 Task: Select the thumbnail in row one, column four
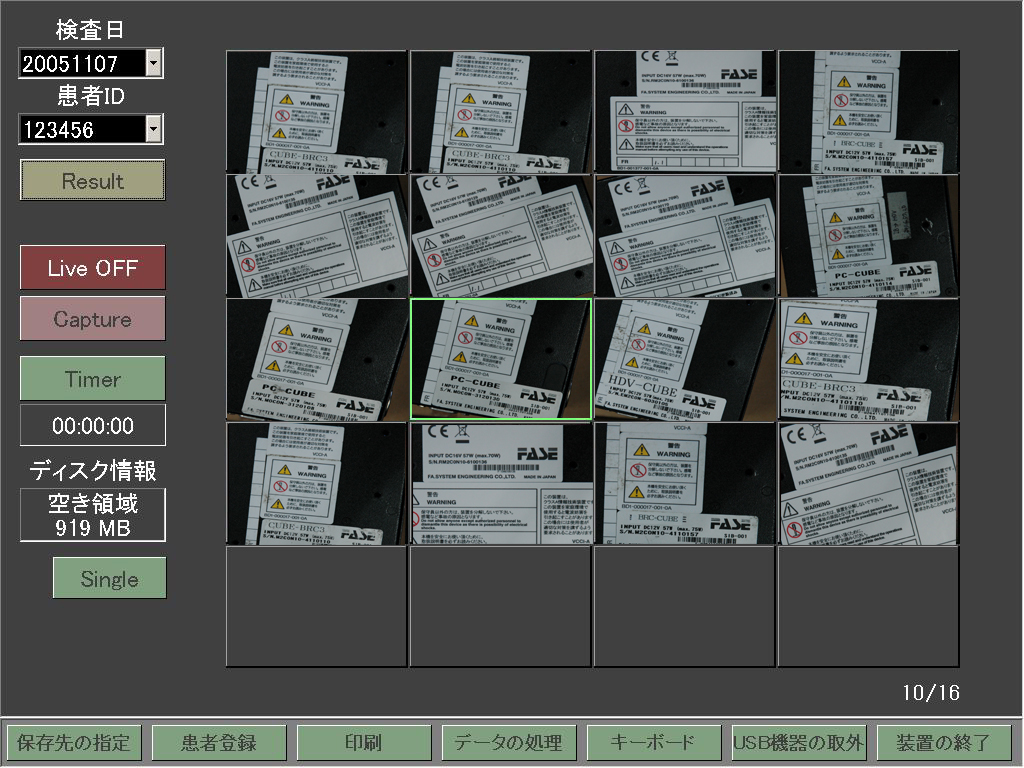coord(869,112)
